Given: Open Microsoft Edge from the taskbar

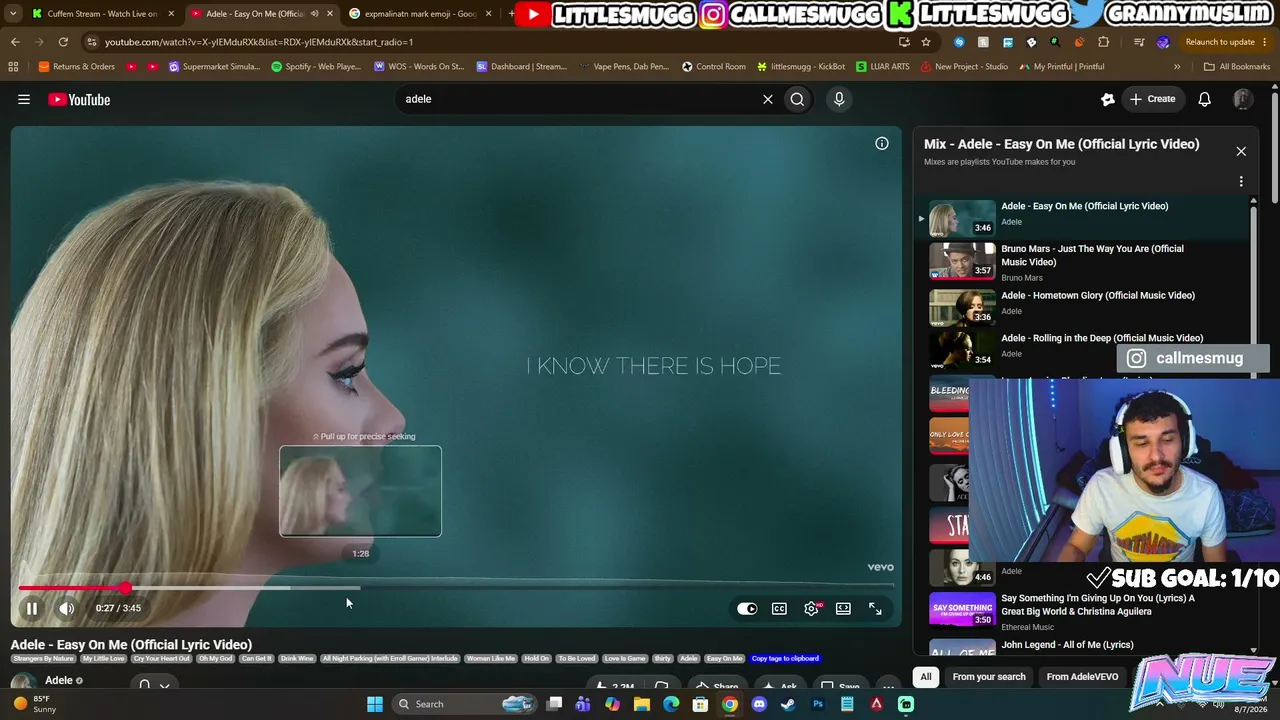Looking at the screenshot, I should (671, 704).
